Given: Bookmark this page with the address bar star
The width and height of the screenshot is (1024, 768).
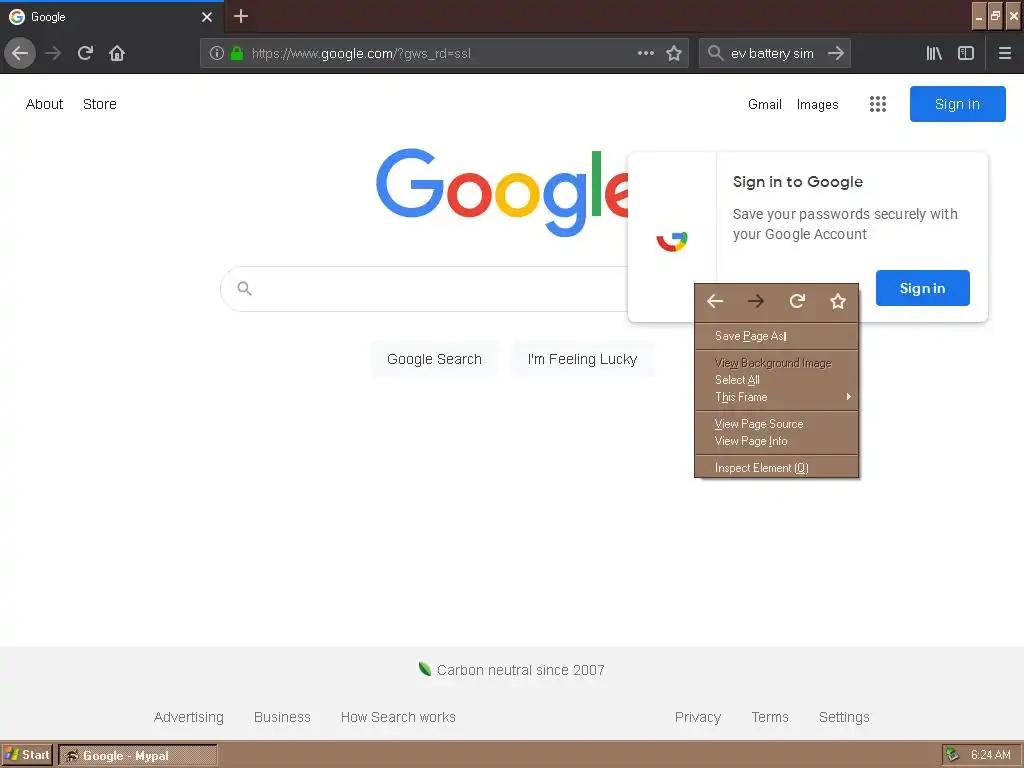Looking at the screenshot, I should coord(674,53).
